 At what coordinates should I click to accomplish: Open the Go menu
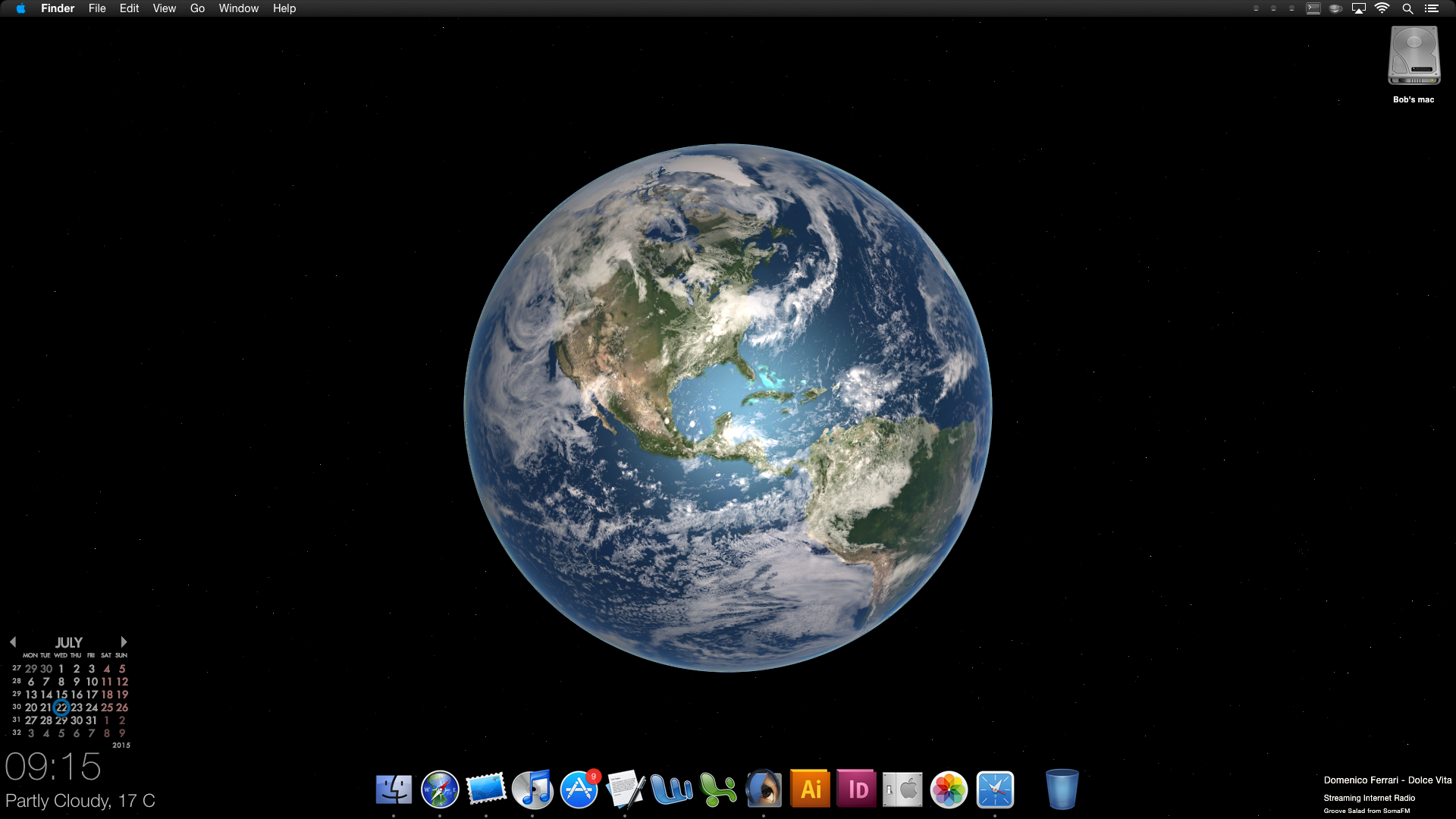coord(197,8)
